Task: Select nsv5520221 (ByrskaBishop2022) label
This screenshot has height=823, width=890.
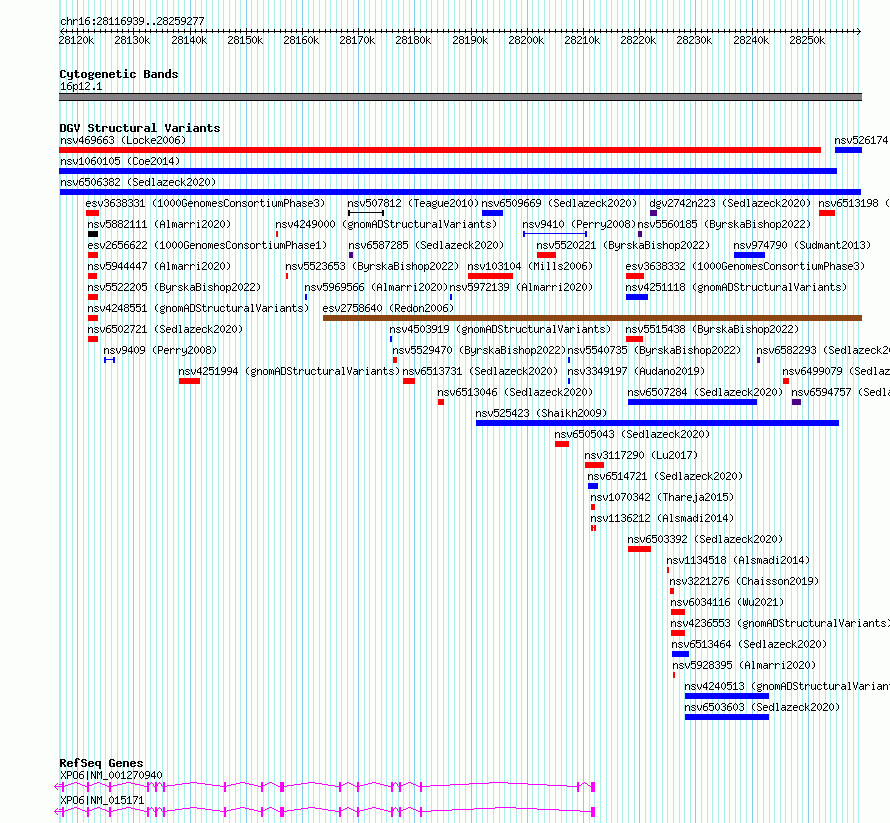Action: point(623,245)
